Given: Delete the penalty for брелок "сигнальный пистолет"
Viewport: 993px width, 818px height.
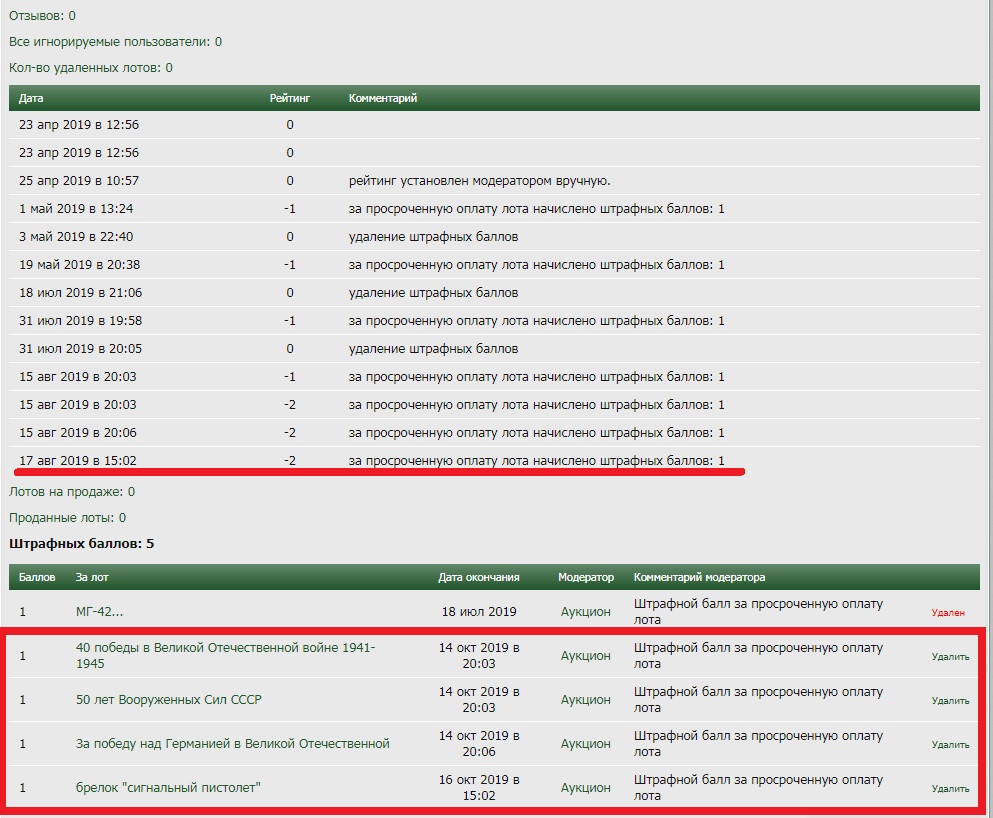Looking at the screenshot, I should 950,789.
